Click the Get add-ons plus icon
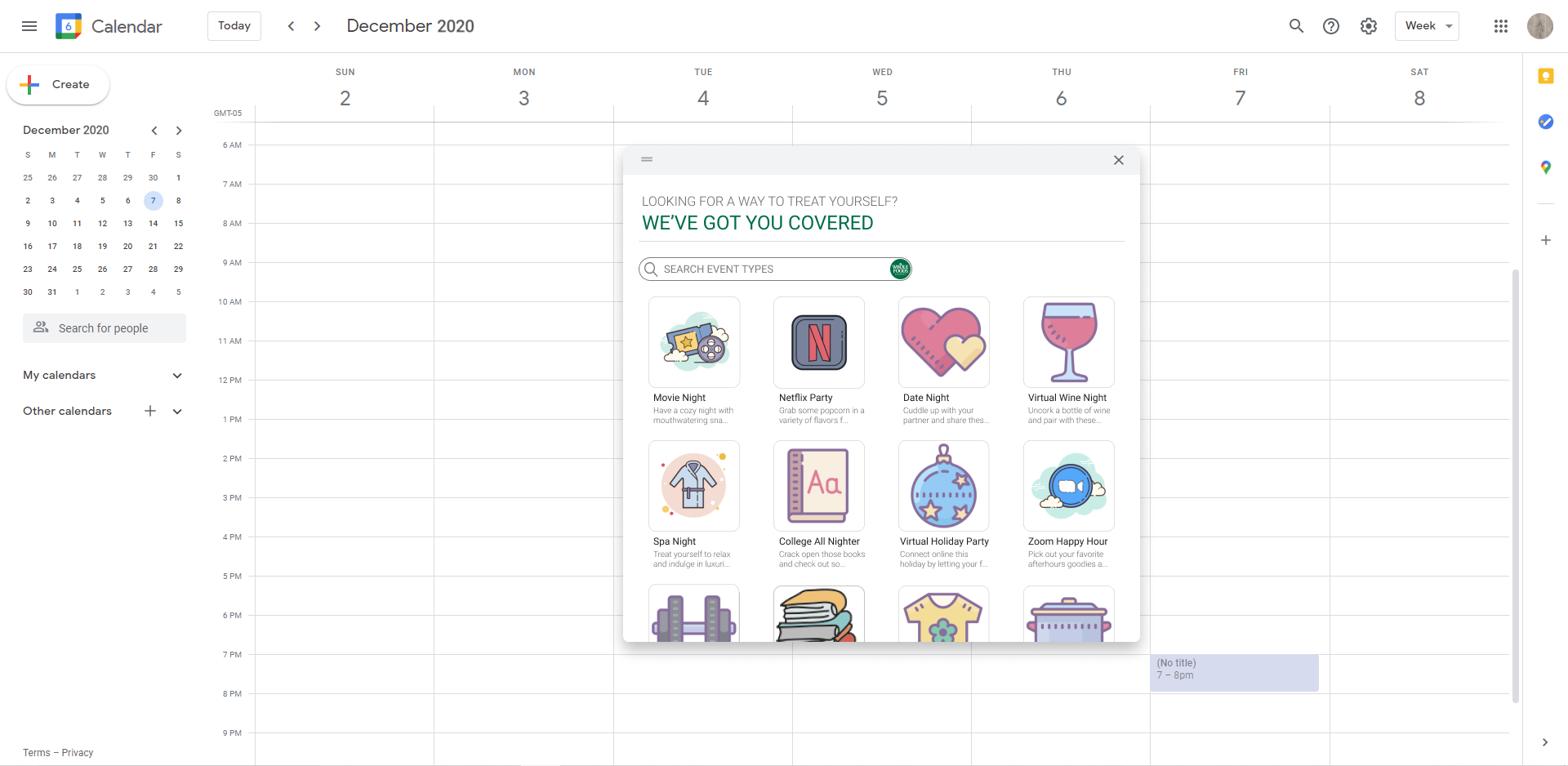Viewport: 1568px width, 766px height. (1545, 240)
